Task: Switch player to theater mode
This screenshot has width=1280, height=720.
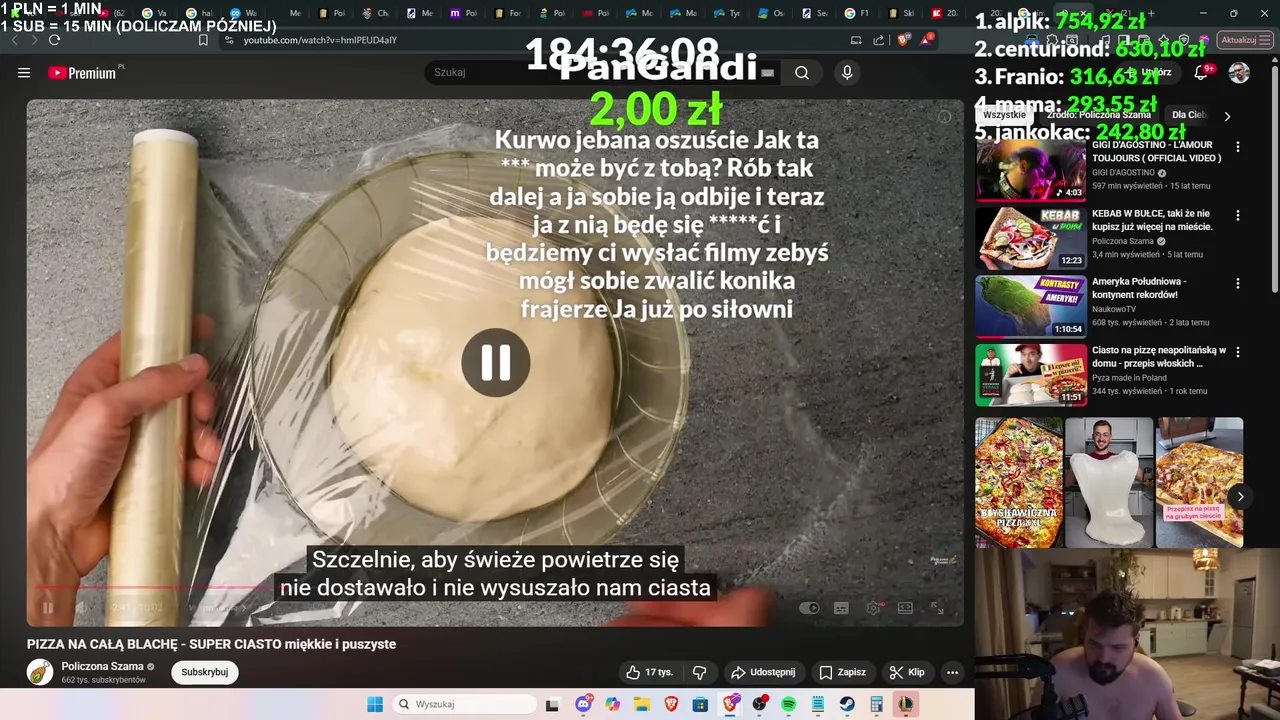Action: 905,608
